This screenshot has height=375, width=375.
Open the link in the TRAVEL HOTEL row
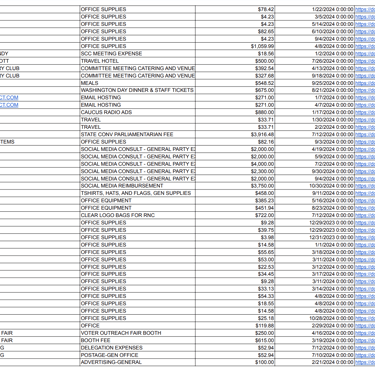coord(365,61)
